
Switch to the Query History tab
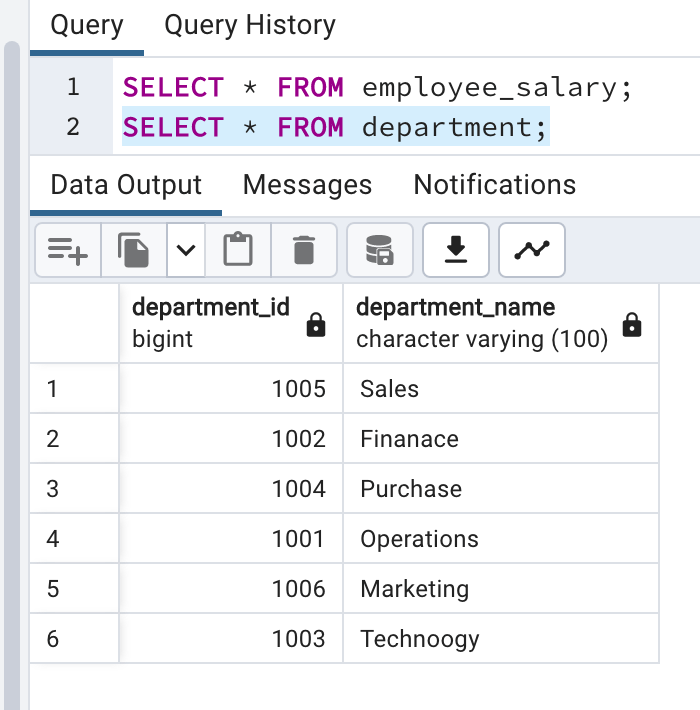(x=250, y=25)
